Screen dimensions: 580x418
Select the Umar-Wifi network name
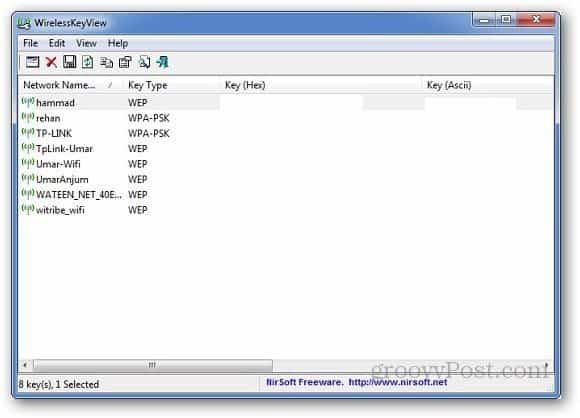58,164
